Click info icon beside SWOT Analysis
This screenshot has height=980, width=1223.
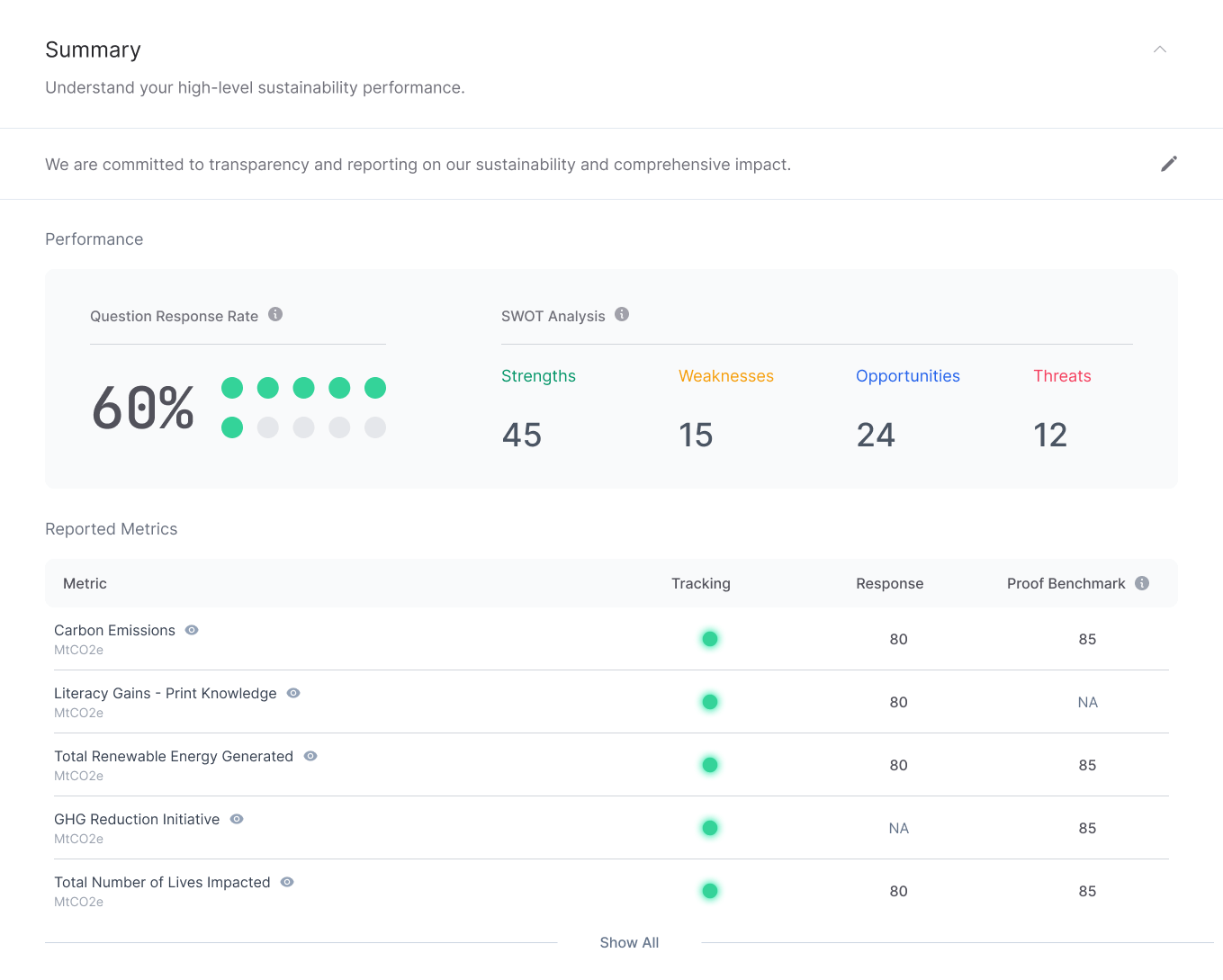[622, 314]
